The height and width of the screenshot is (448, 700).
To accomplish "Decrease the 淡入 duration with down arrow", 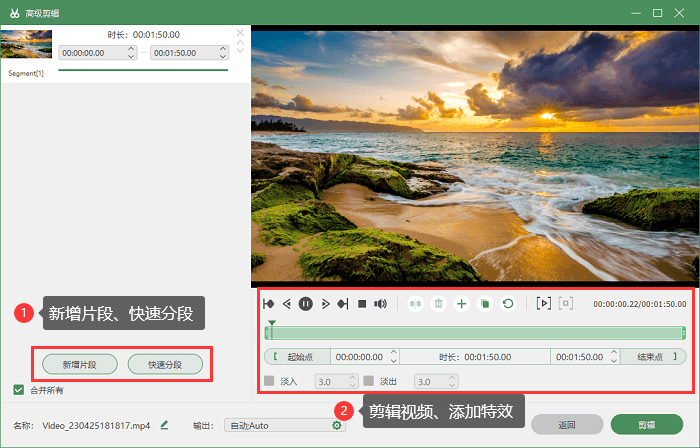I will point(353,385).
